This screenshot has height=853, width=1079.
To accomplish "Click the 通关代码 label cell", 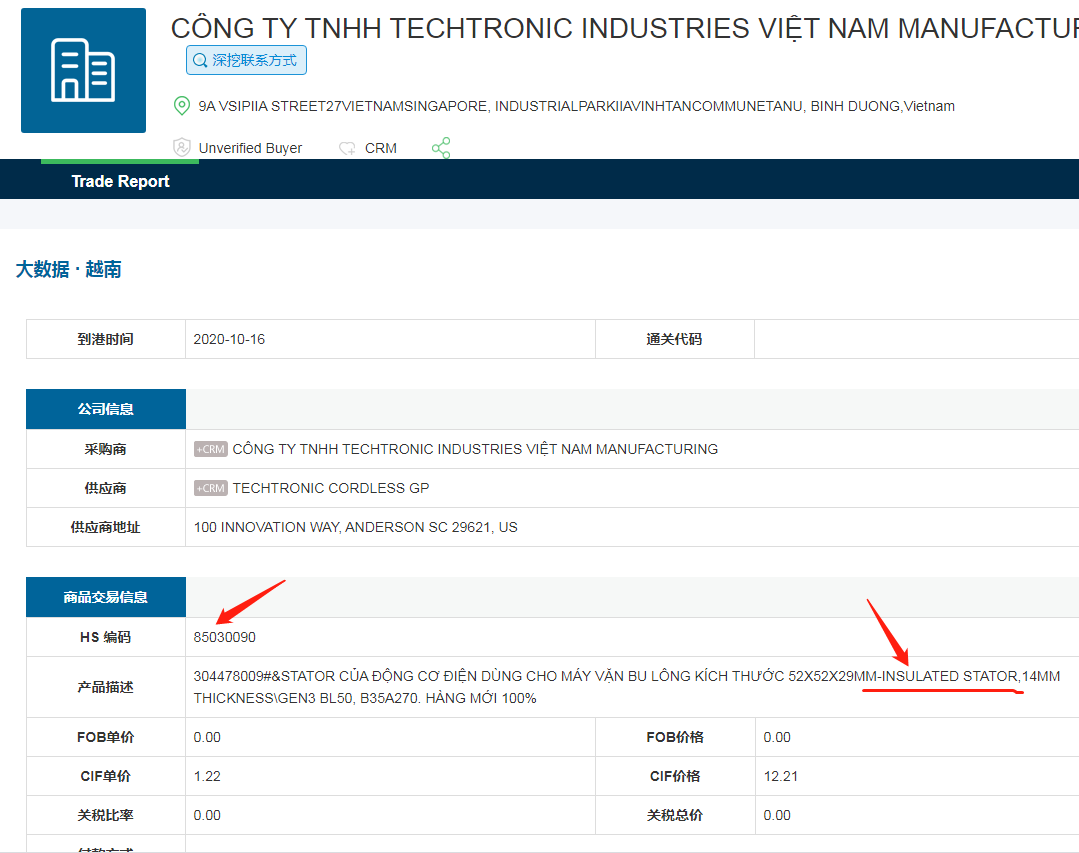I will coord(674,339).
